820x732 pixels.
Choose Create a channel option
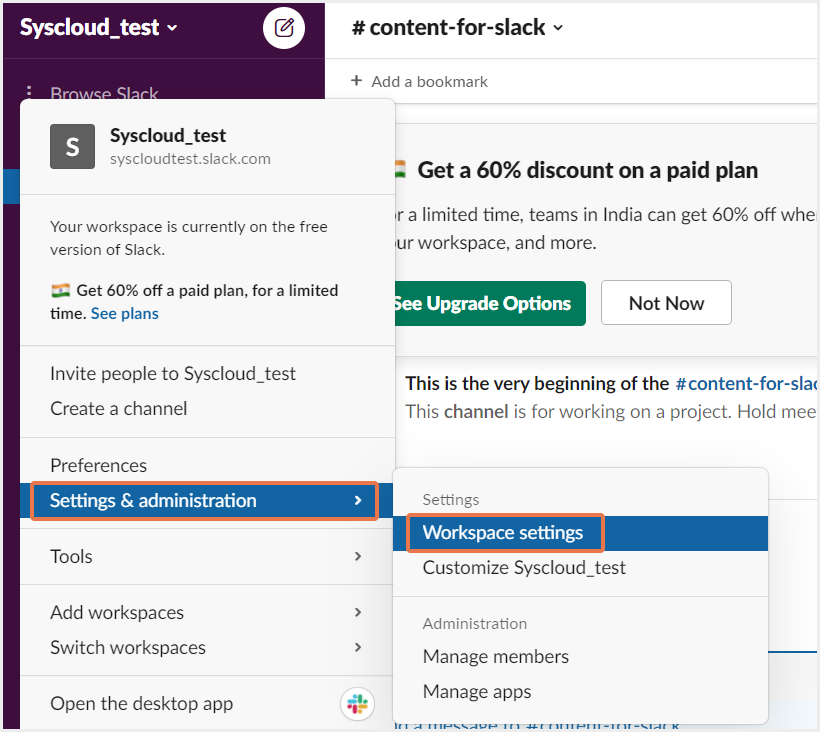click(119, 408)
